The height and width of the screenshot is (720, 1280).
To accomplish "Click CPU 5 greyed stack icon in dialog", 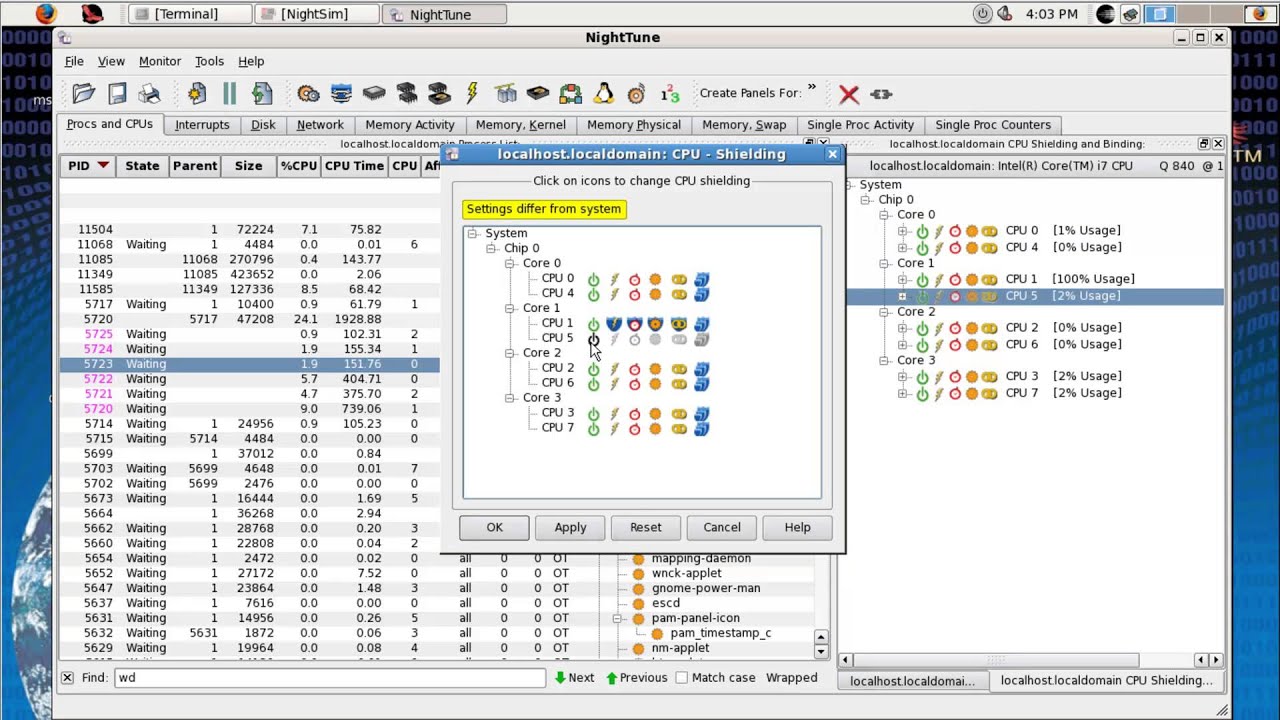I will [701, 339].
